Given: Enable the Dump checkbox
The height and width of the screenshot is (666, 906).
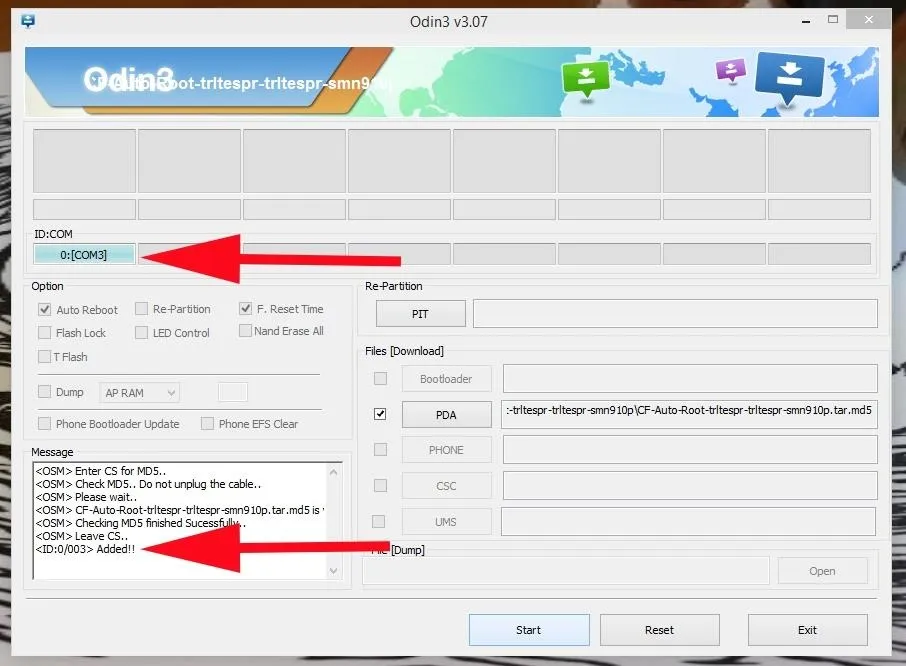Looking at the screenshot, I should click(x=44, y=392).
